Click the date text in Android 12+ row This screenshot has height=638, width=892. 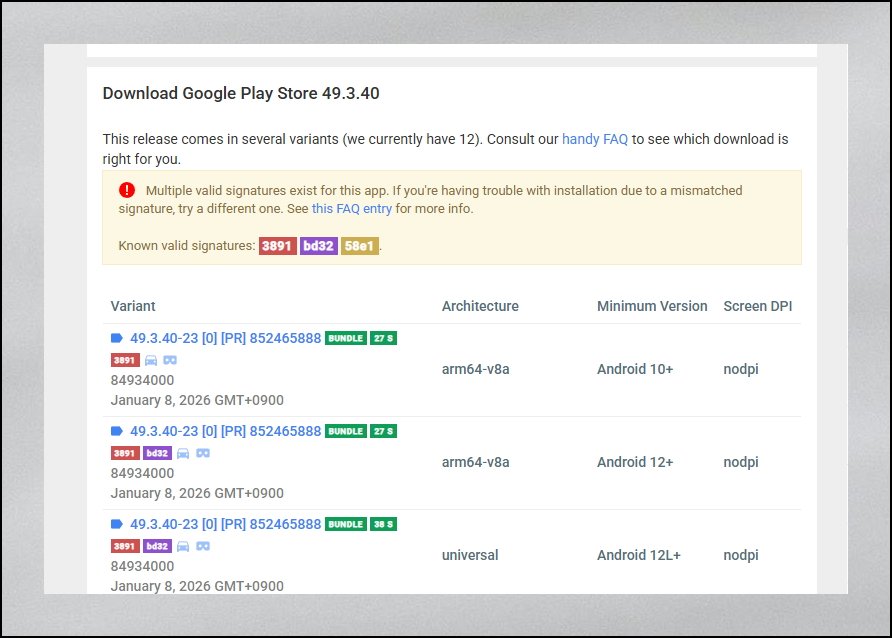coord(197,494)
